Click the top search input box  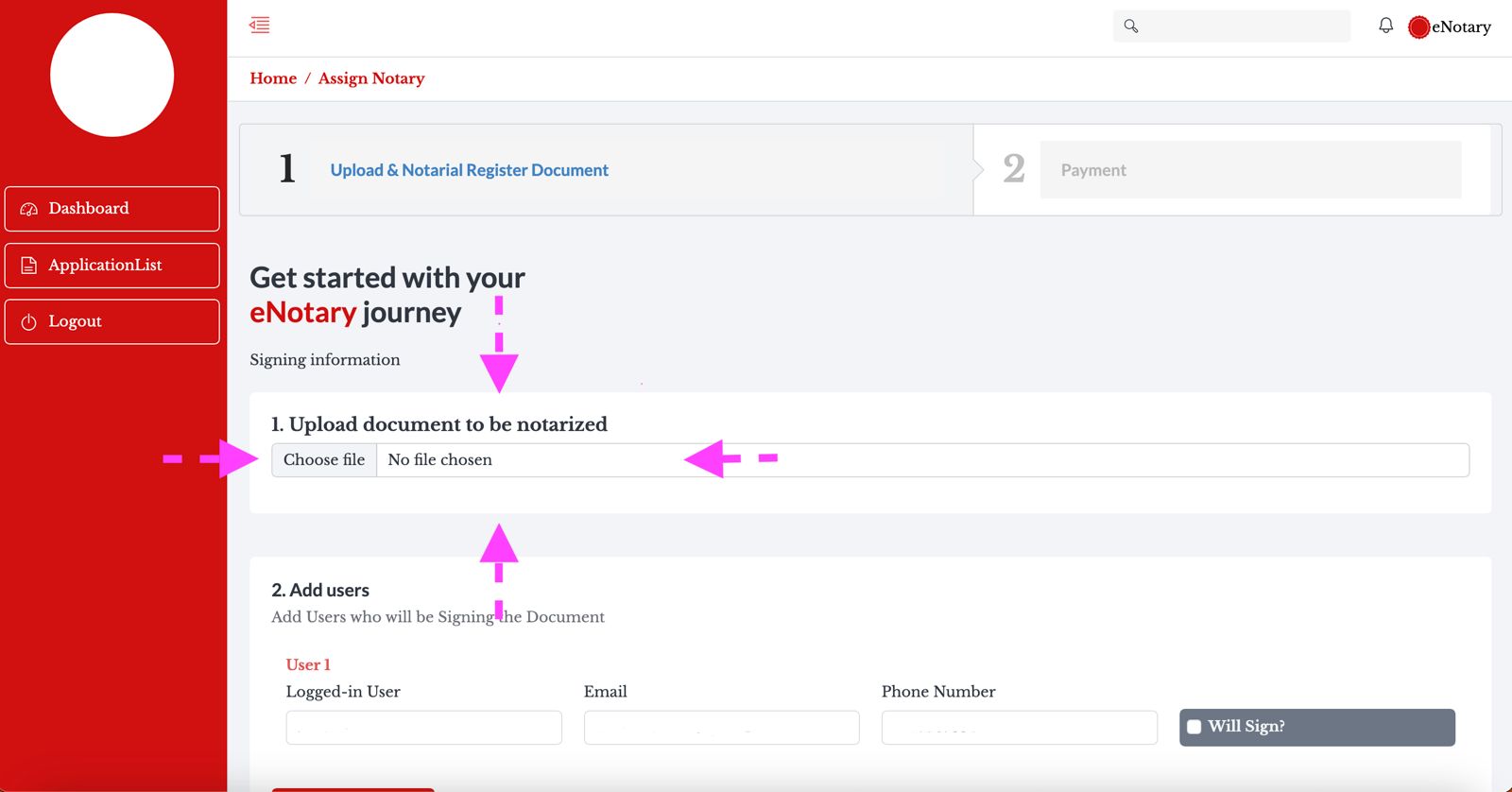(1244, 26)
